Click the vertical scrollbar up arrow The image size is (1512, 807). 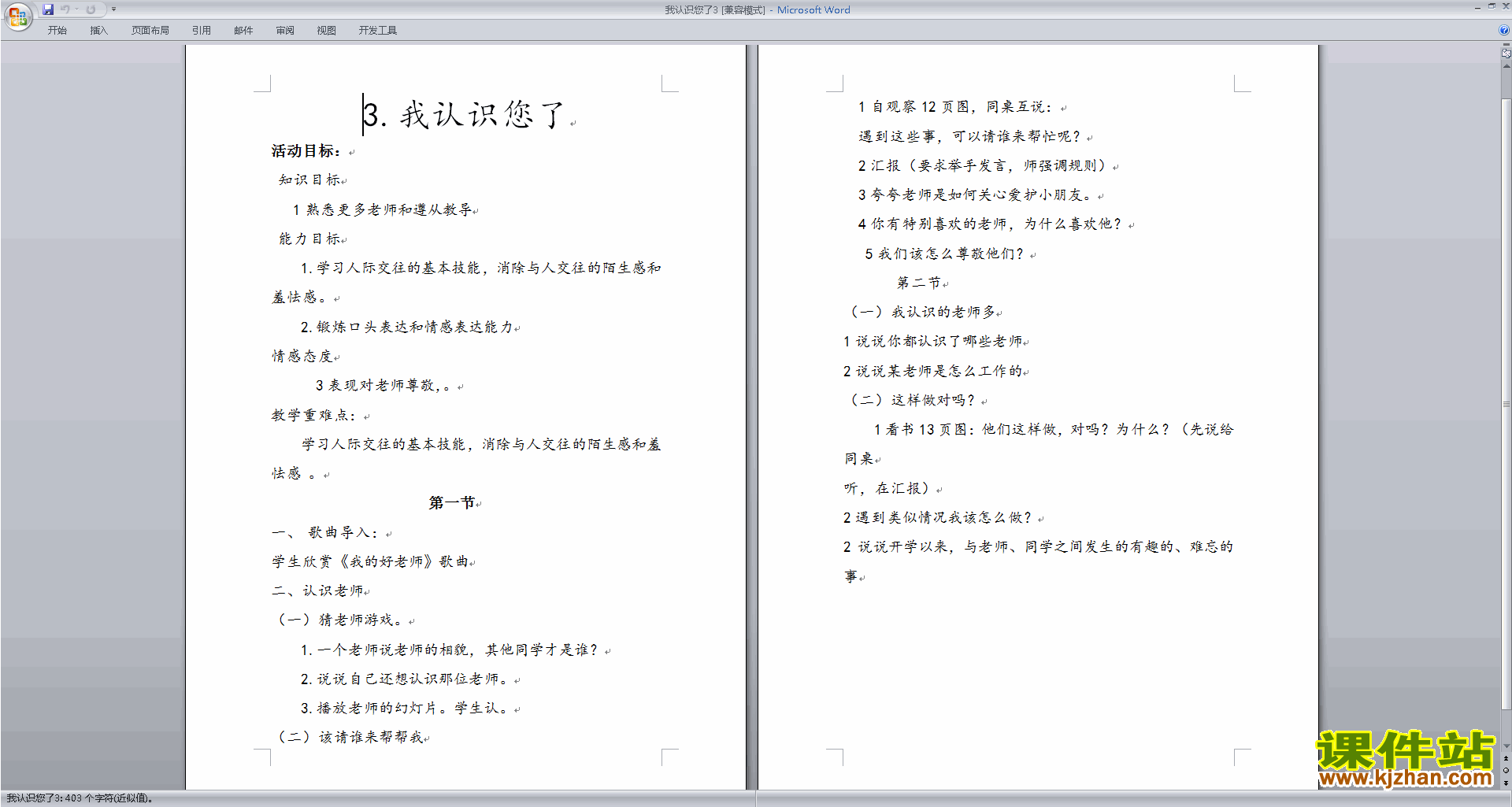(x=1506, y=66)
